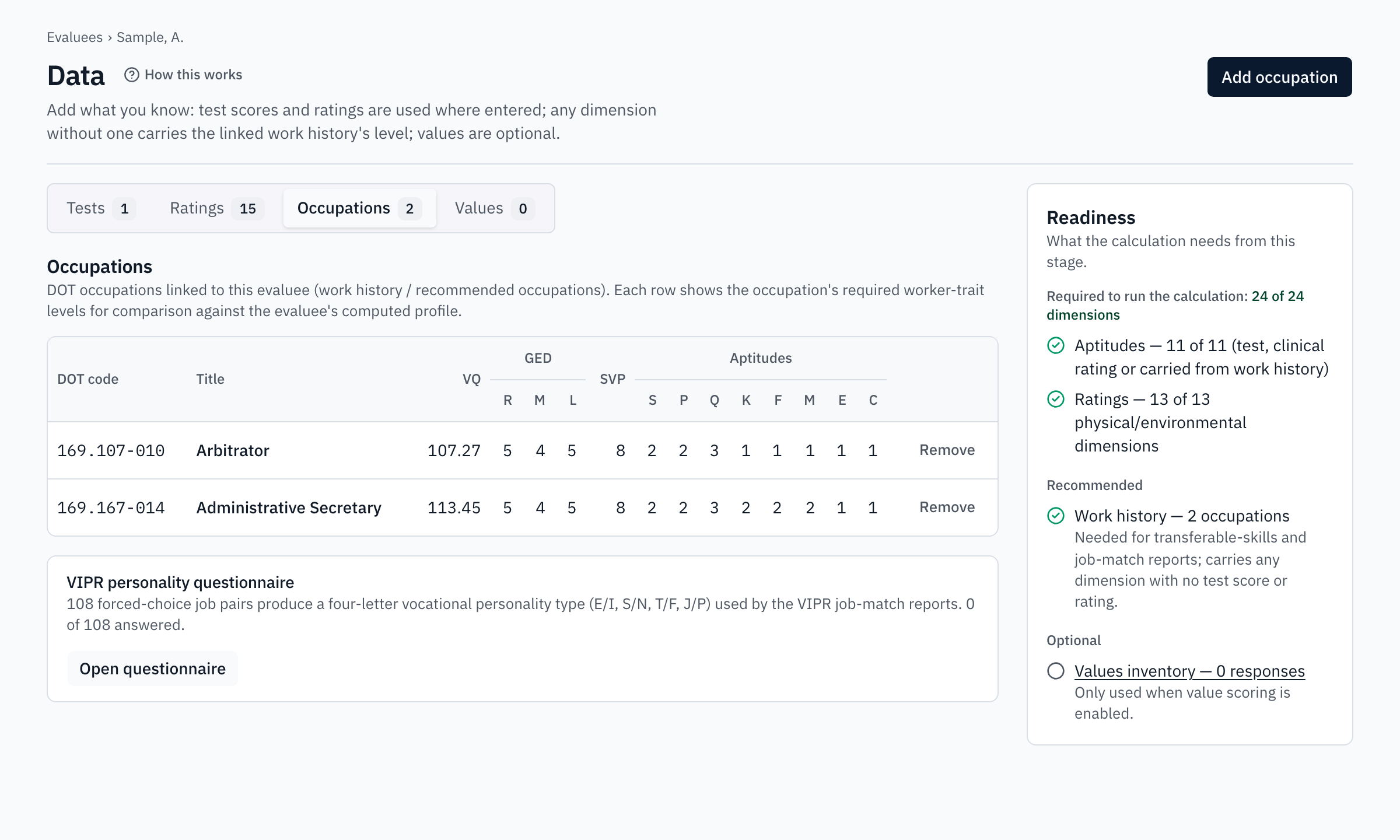
Task: Click the Q aptitude column header
Action: (714, 400)
